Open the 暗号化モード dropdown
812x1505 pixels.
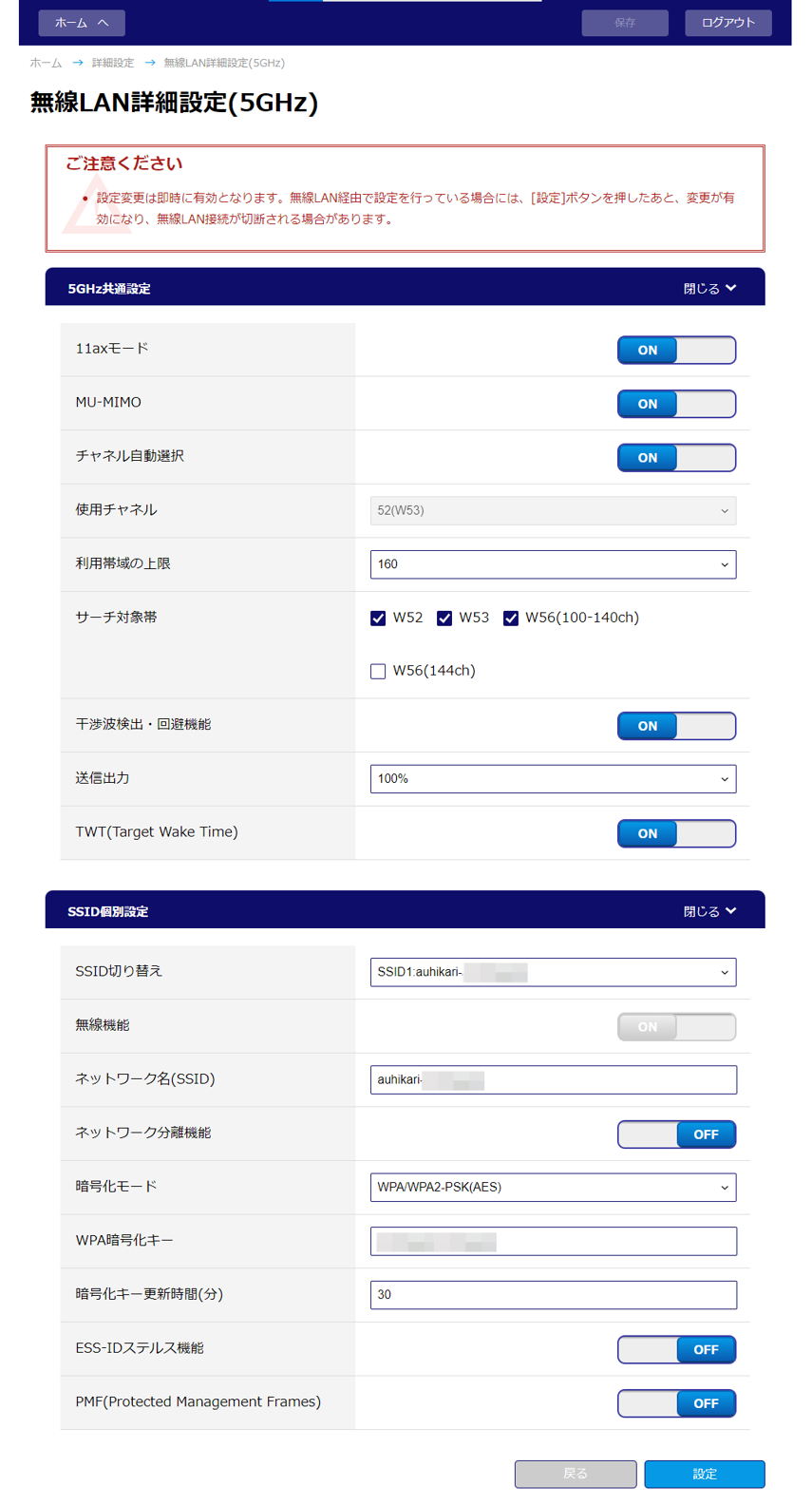553,1187
